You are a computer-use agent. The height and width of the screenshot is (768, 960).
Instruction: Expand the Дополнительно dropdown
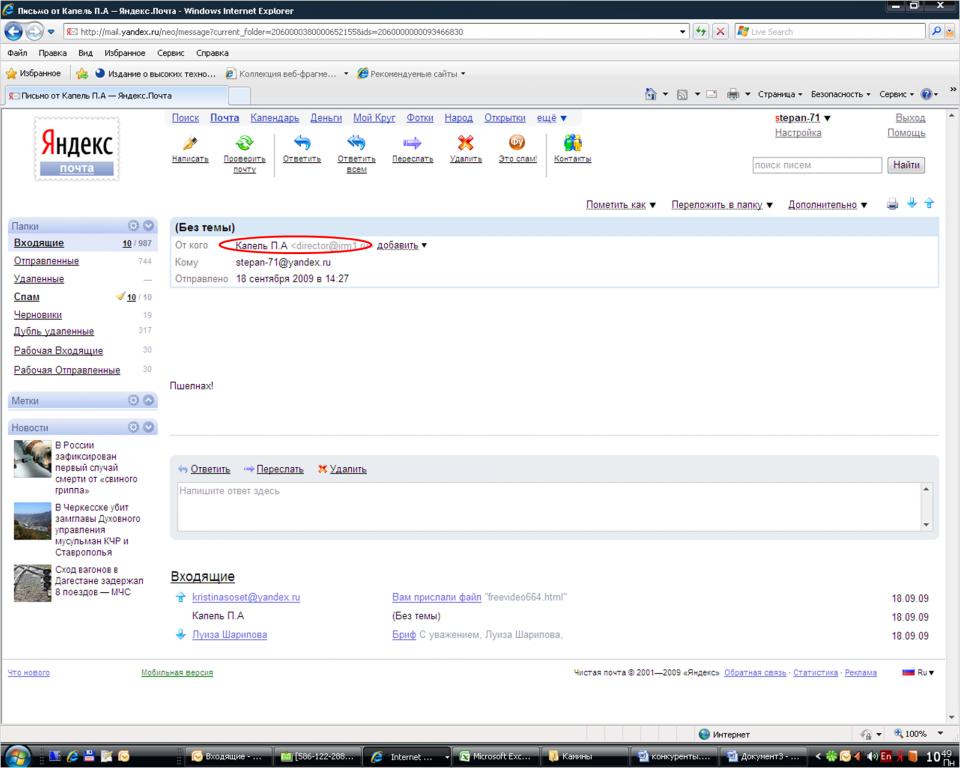pyautogui.click(x=828, y=205)
